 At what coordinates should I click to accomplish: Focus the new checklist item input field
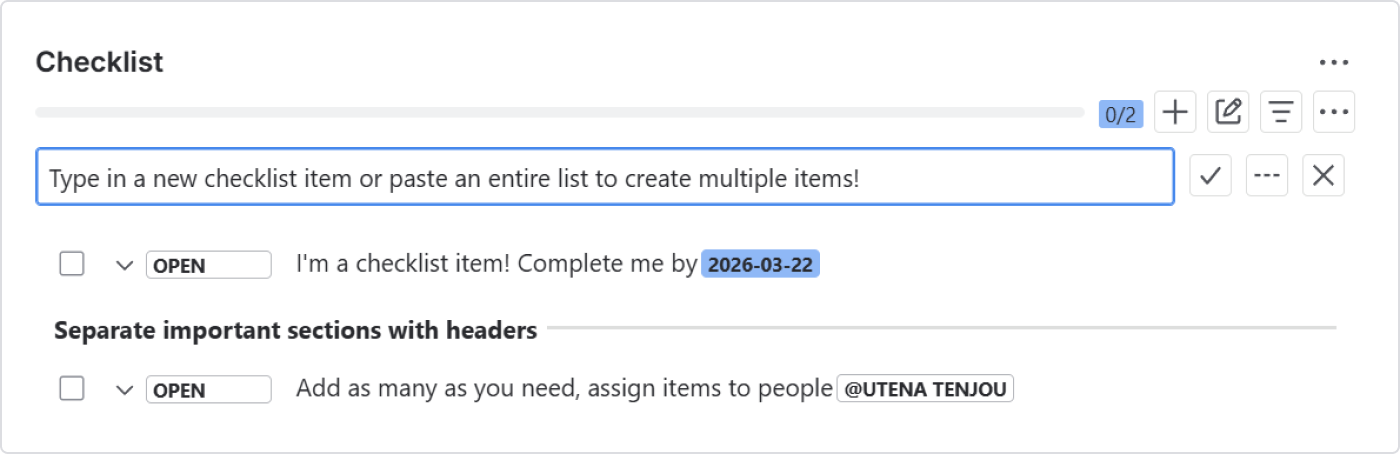click(605, 177)
